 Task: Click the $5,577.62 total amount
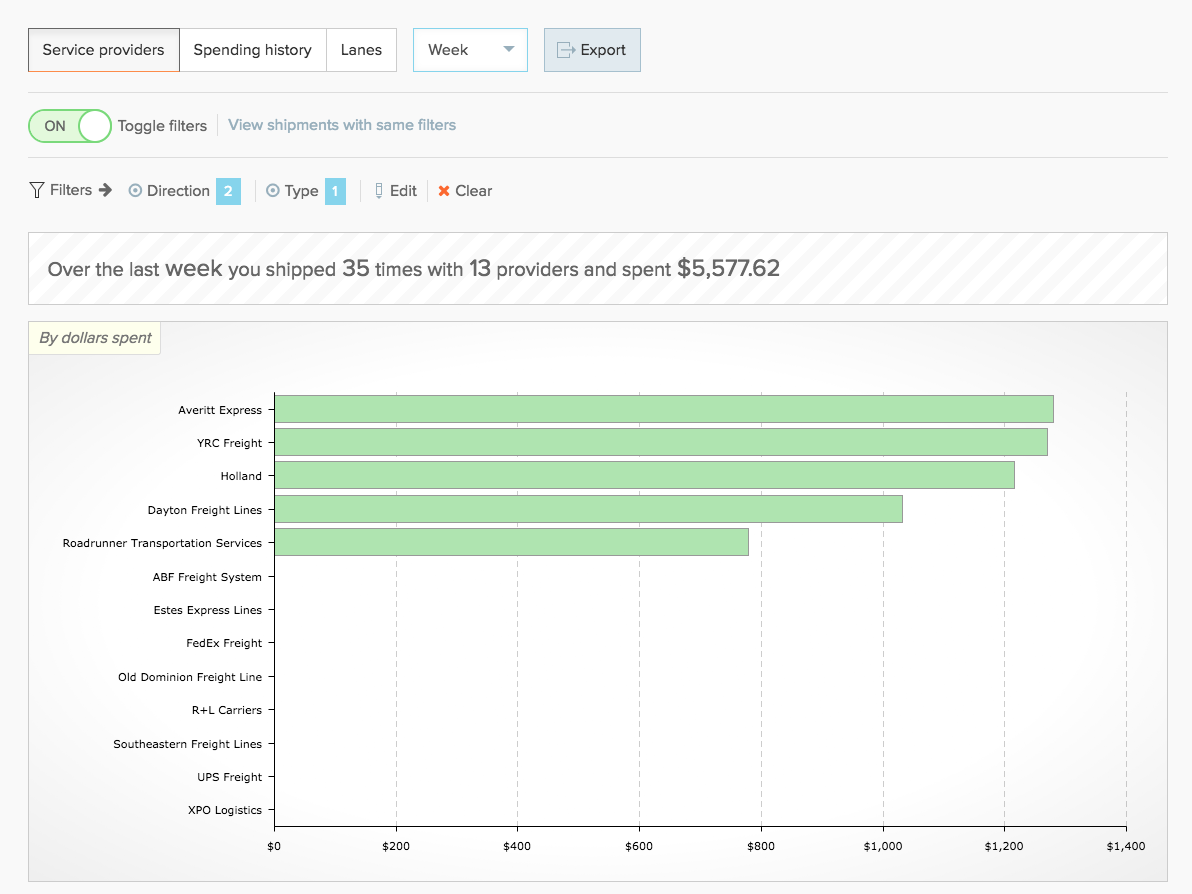click(728, 268)
